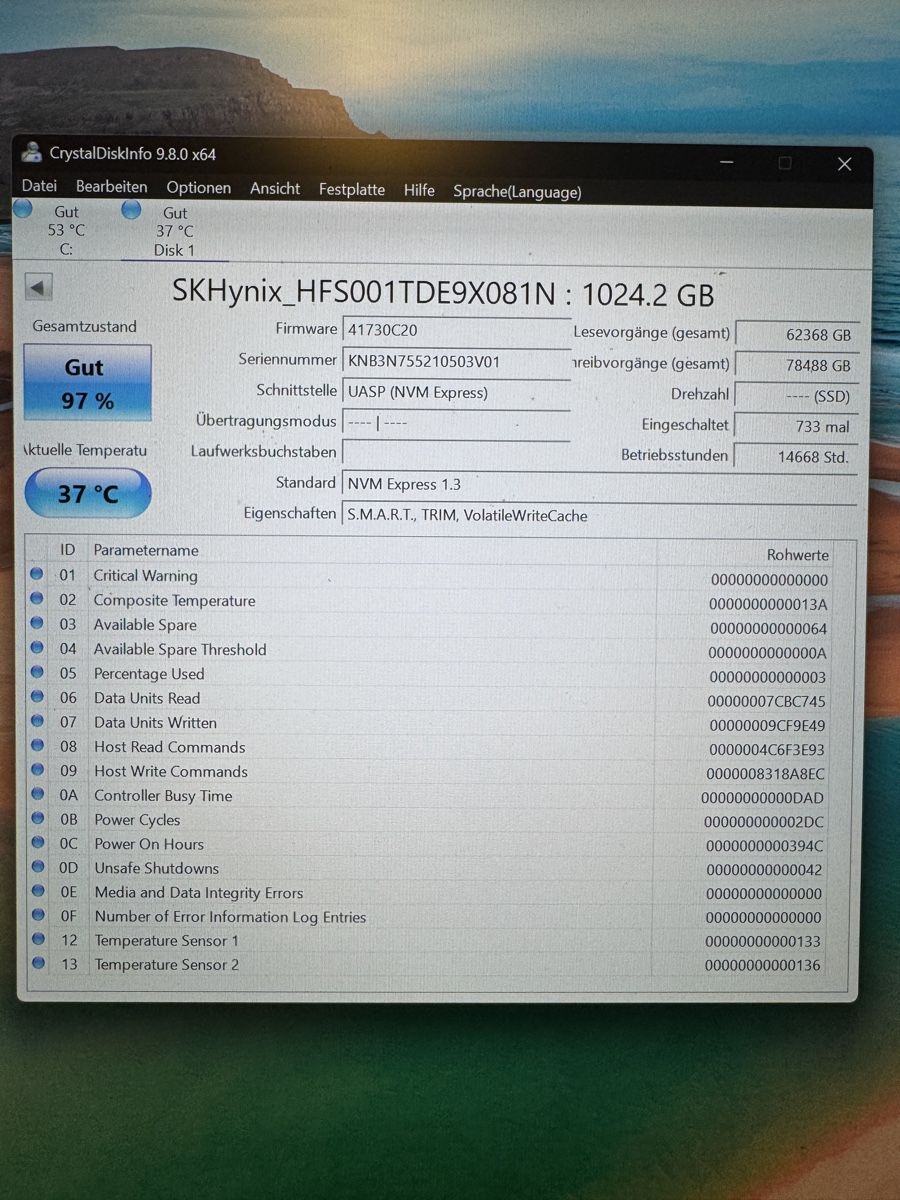This screenshot has width=900, height=1200.
Task: Click status dot icon for Power Cycles
Action: pos(37,818)
